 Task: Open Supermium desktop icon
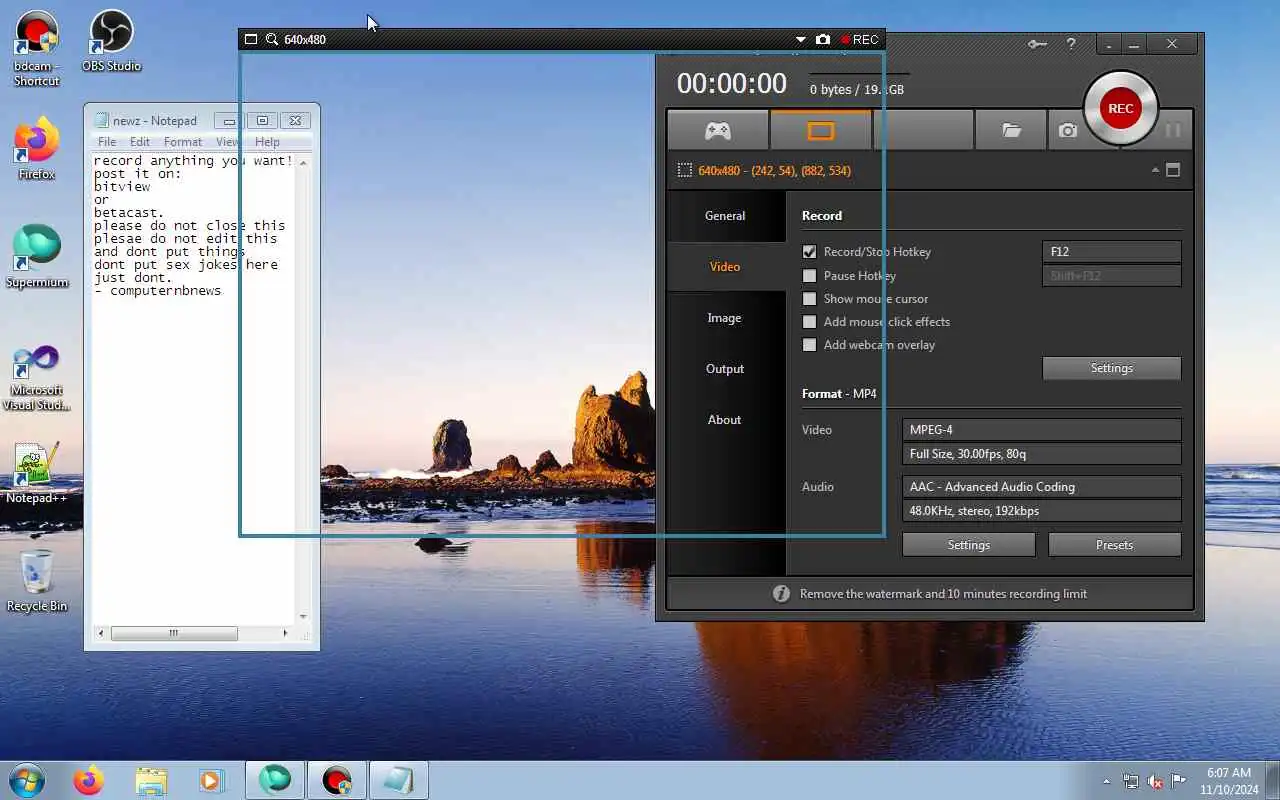[x=37, y=257]
